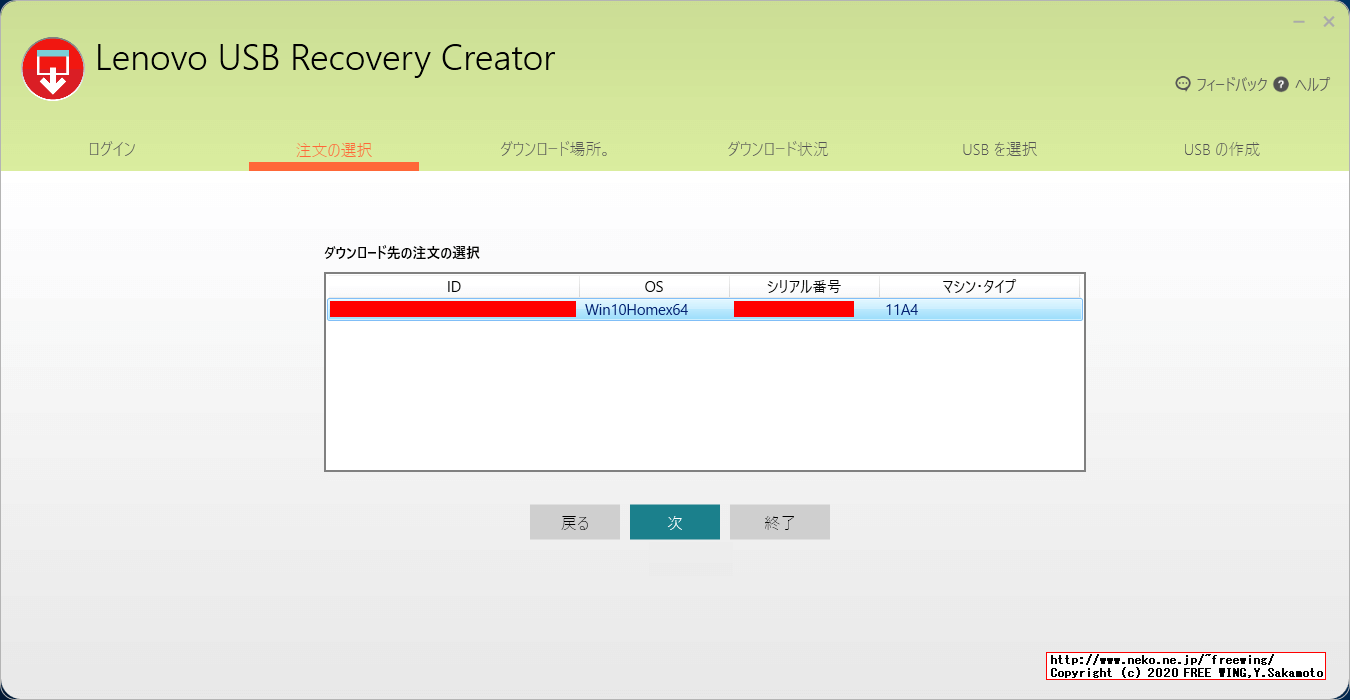This screenshot has width=1350, height=700.
Task: Click the 次 next button
Action: pyautogui.click(x=675, y=522)
